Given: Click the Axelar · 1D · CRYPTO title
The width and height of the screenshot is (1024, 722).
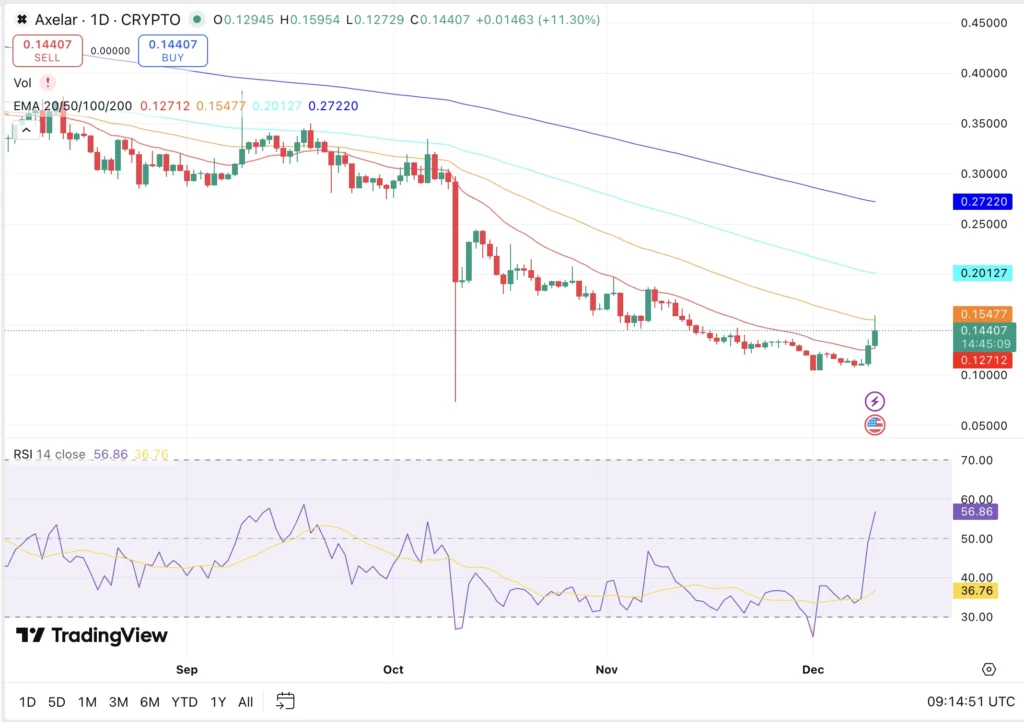Looking at the screenshot, I should [107, 20].
